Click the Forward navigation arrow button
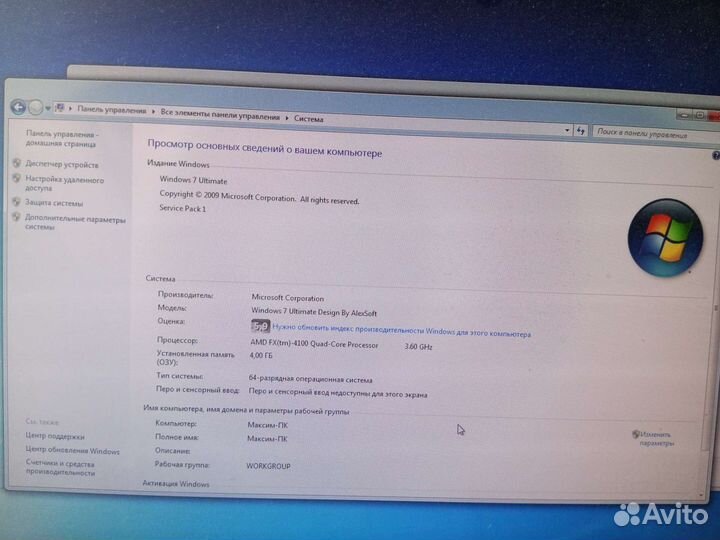 [x=36, y=108]
